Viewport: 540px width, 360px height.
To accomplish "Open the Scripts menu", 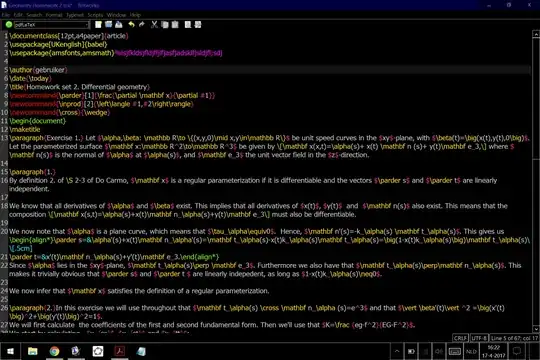I will (95, 15).
